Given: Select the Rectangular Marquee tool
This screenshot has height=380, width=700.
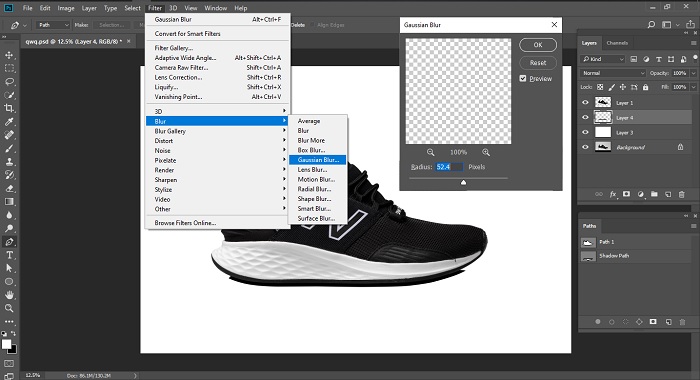Looking at the screenshot, I should tap(9, 69).
